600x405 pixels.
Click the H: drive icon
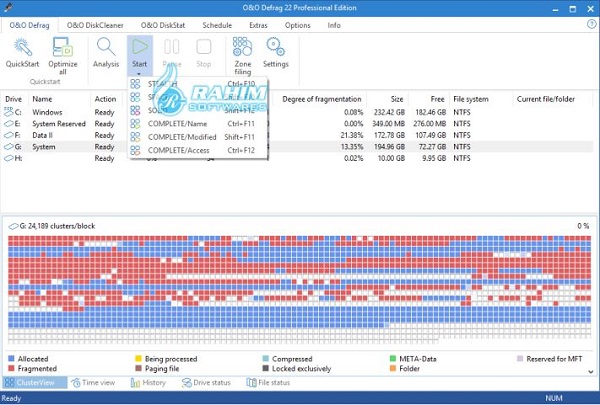pos(8,158)
